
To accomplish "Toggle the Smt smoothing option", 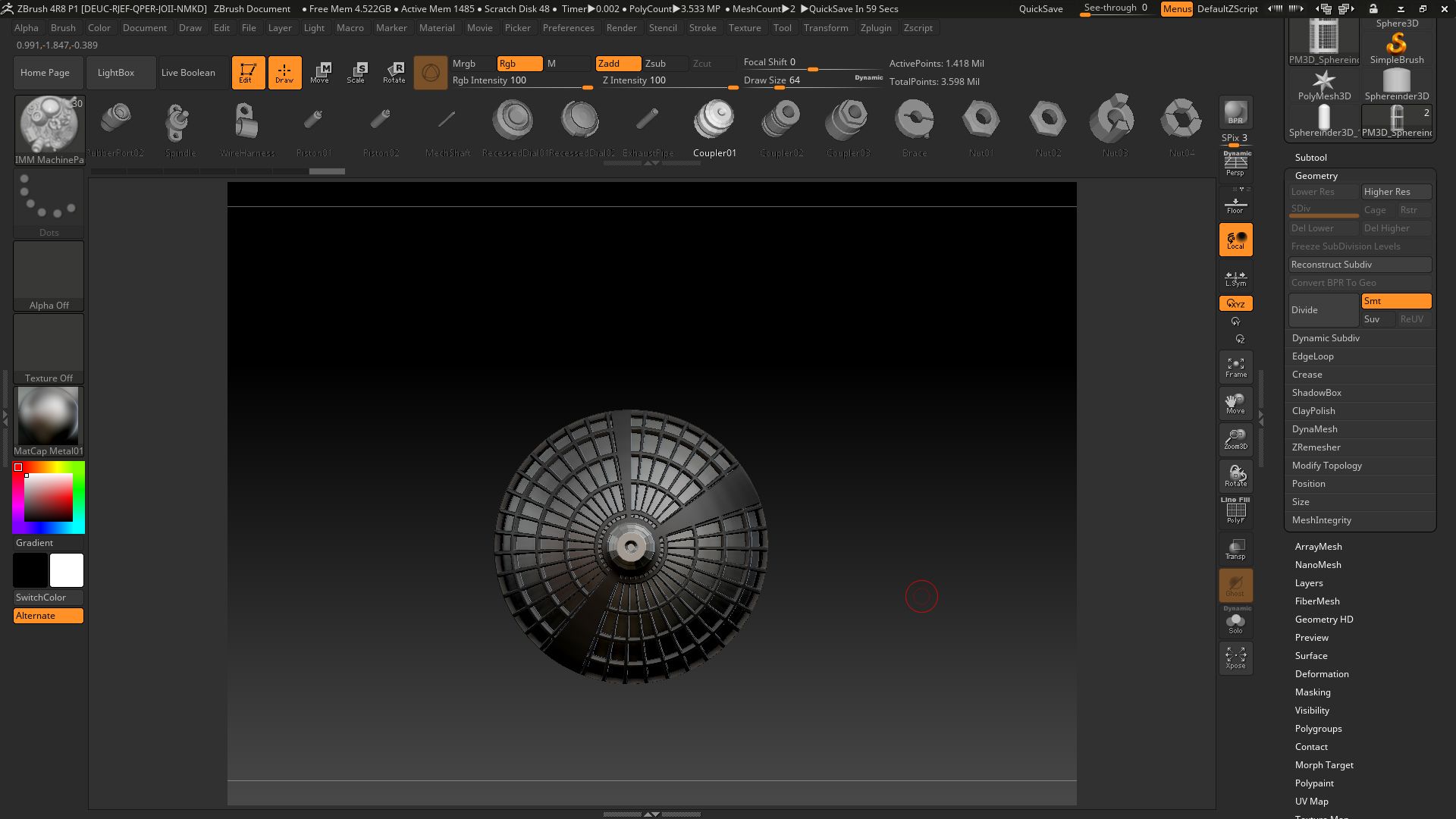I will click(x=1396, y=301).
